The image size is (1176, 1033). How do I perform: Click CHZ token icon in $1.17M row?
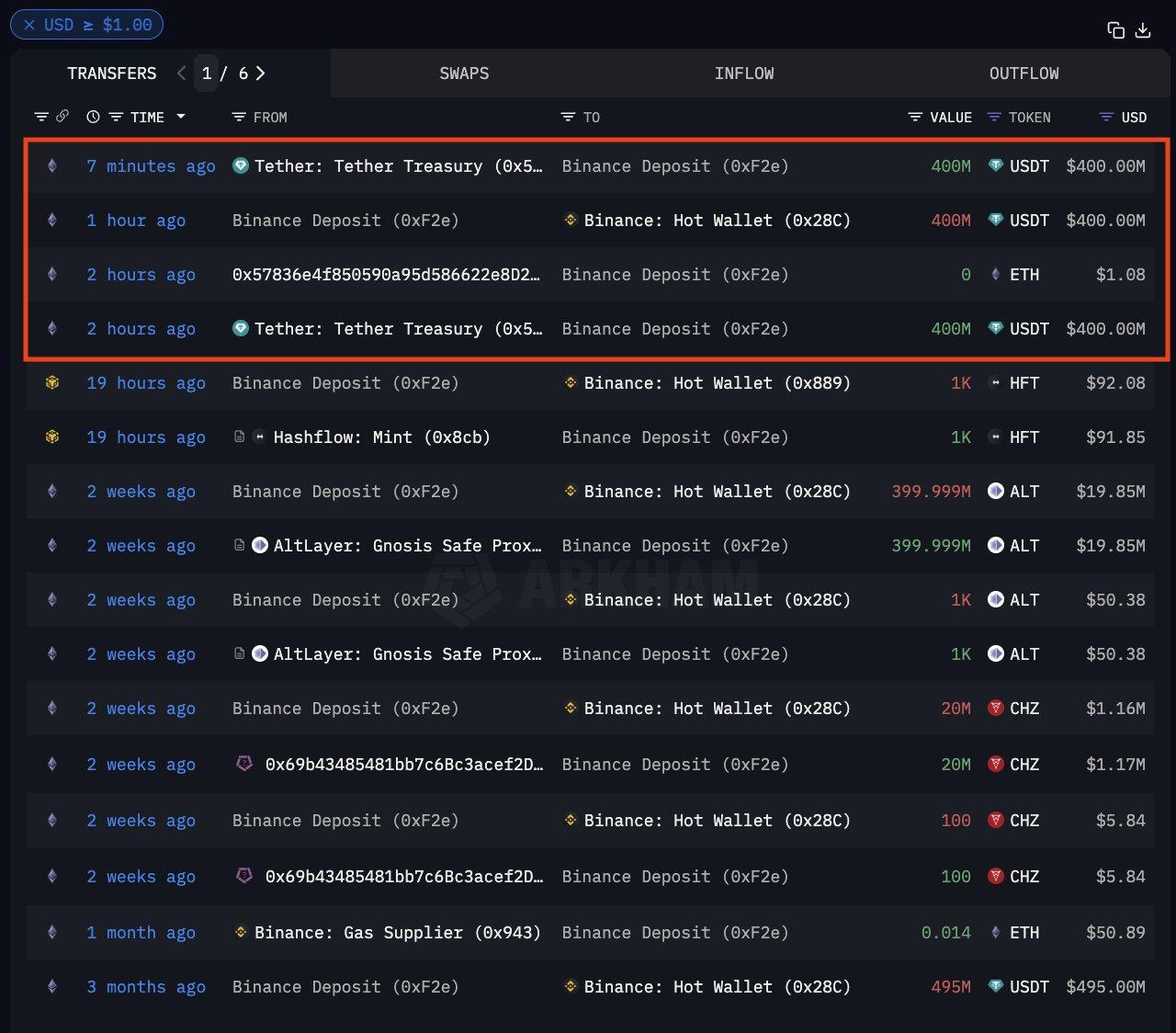pyautogui.click(x=995, y=765)
